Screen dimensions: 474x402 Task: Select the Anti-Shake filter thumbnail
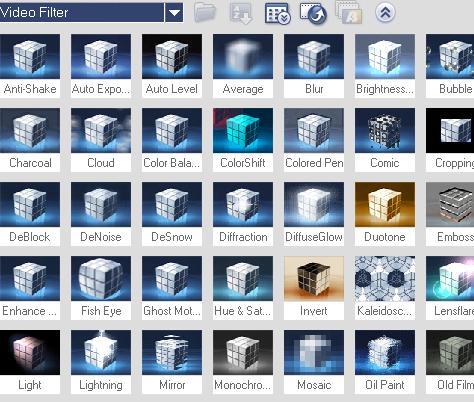(x=30, y=56)
